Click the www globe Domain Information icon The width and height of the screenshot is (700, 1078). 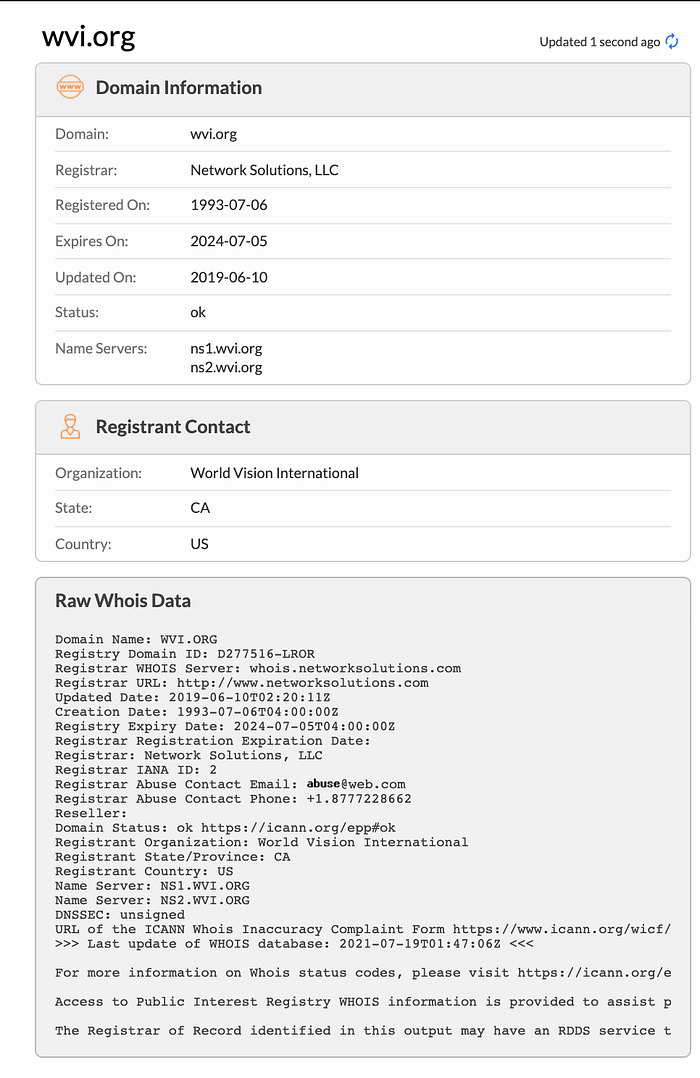(70, 87)
